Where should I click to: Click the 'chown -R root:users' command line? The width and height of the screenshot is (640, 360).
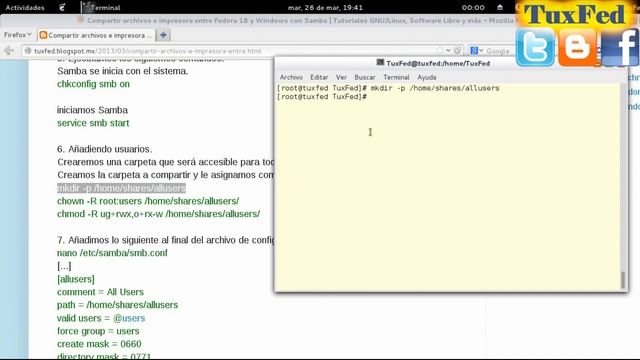pos(148,201)
